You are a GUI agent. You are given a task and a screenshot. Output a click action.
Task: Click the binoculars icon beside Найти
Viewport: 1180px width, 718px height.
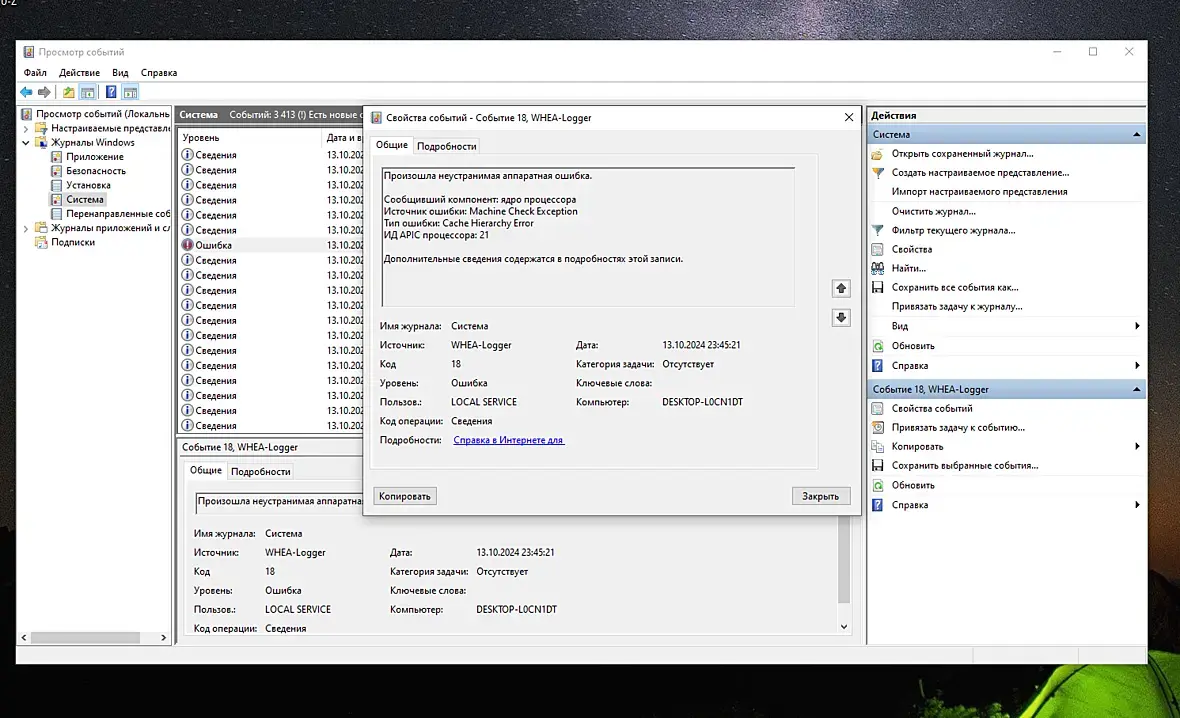[877, 268]
